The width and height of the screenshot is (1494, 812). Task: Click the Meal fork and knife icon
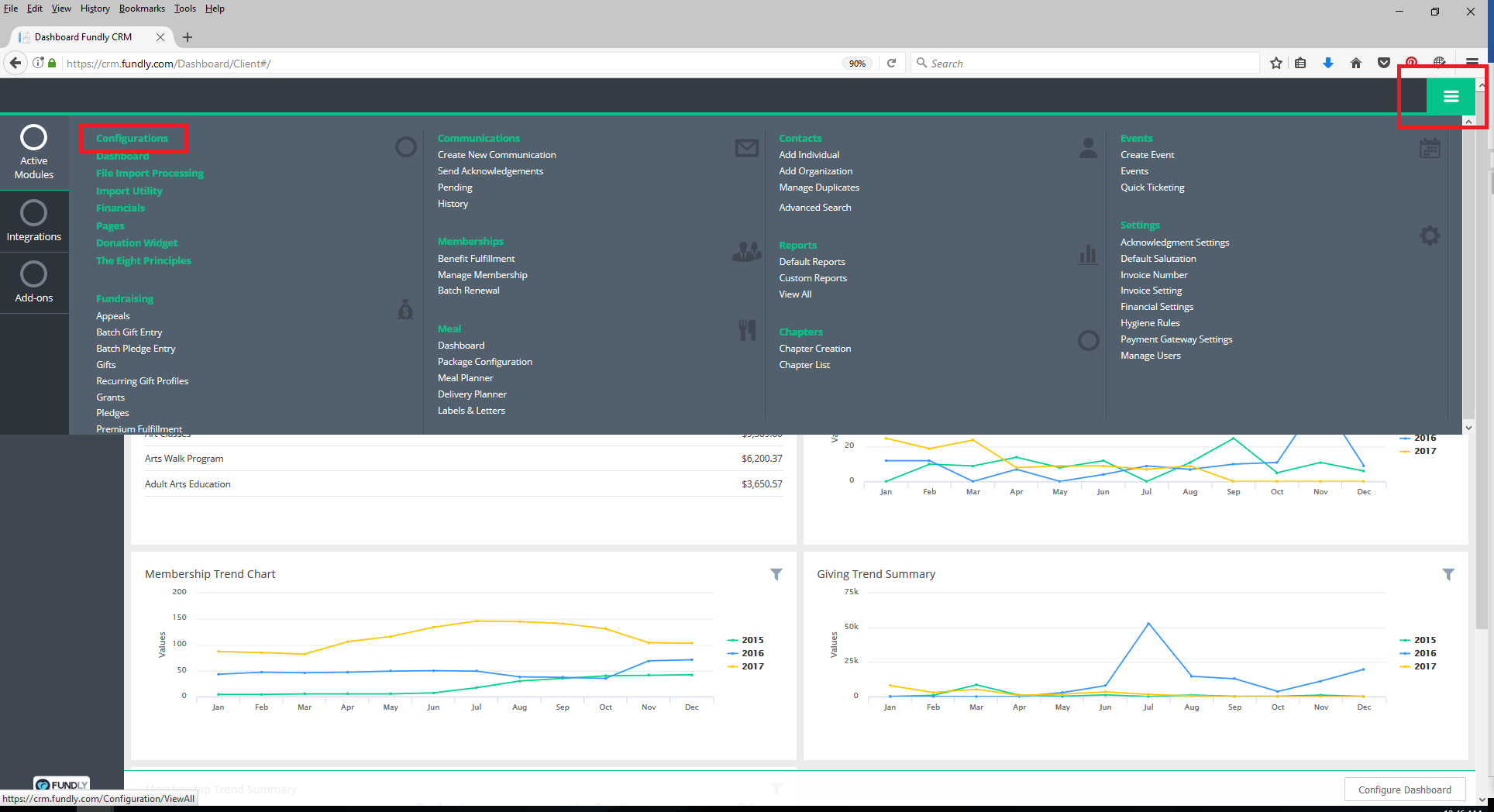(x=747, y=331)
